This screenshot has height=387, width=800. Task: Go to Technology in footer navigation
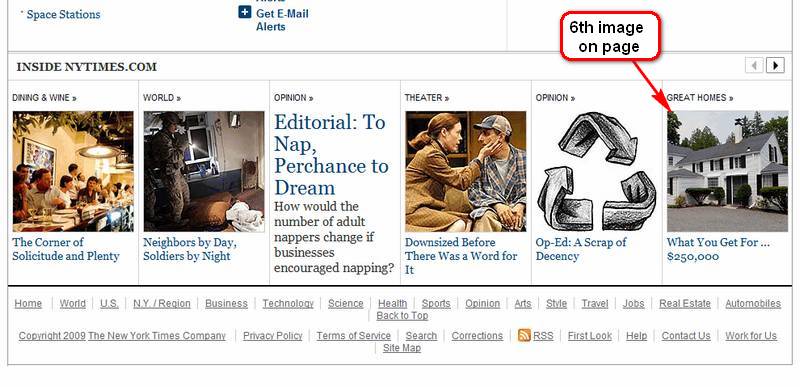pos(288,303)
